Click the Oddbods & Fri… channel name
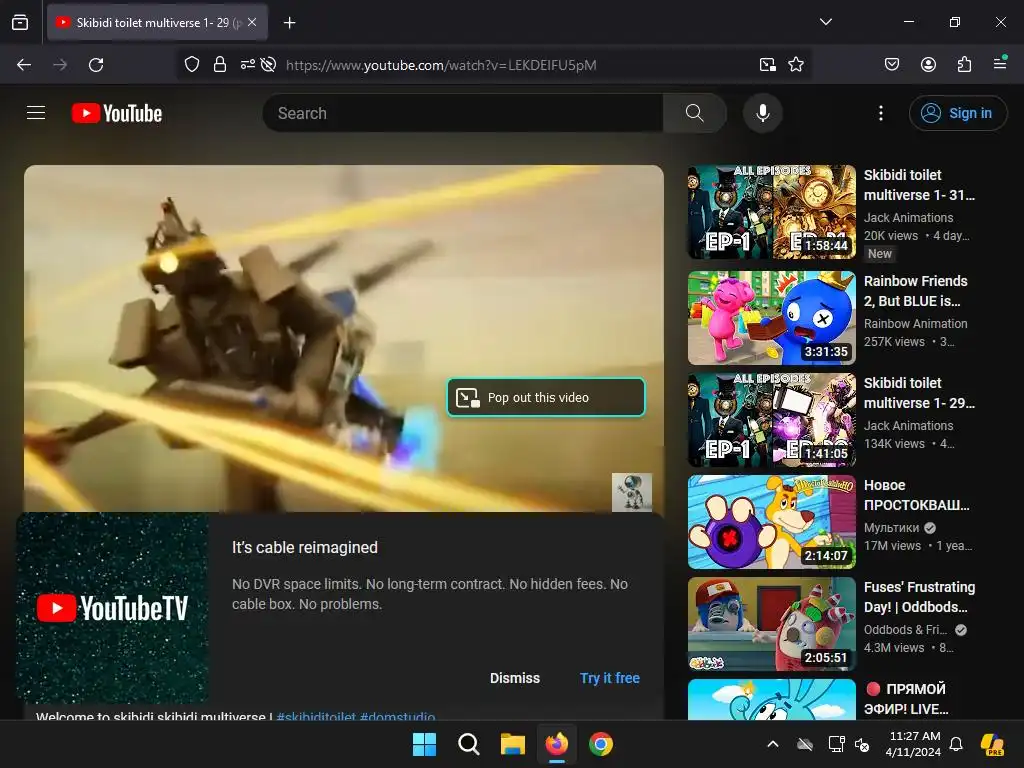This screenshot has height=768, width=1024. click(905, 630)
